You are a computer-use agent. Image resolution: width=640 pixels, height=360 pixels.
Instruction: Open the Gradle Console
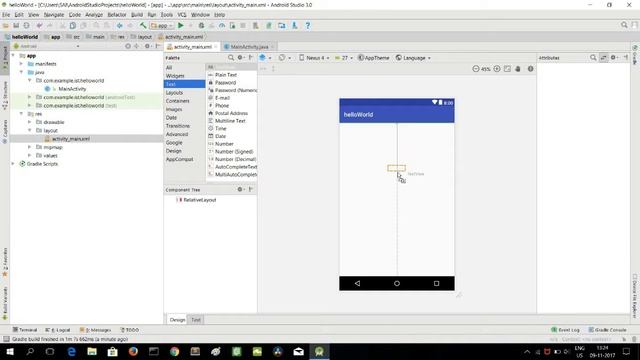point(607,330)
